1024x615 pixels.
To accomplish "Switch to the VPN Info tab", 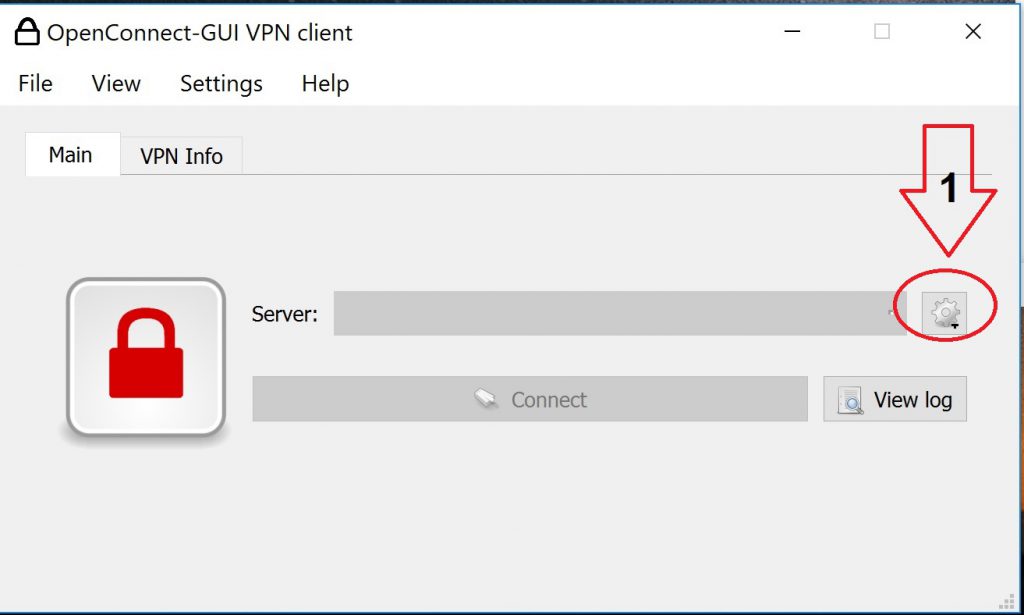I will (x=181, y=157).
